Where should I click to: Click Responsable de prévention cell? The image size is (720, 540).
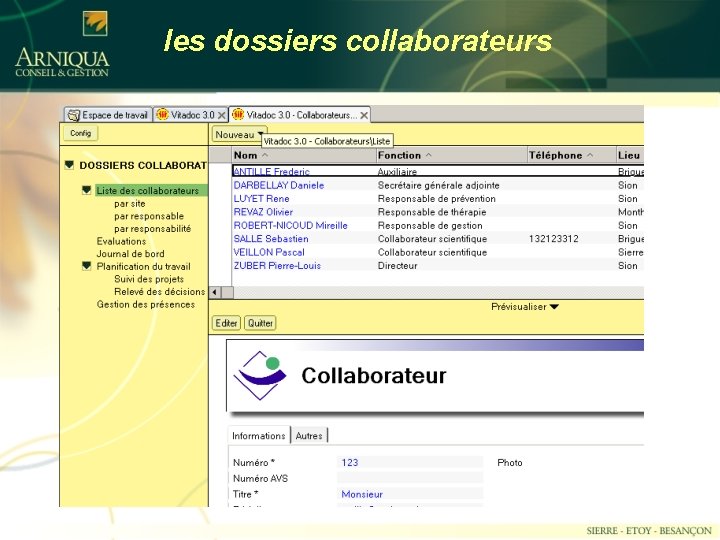437,199
